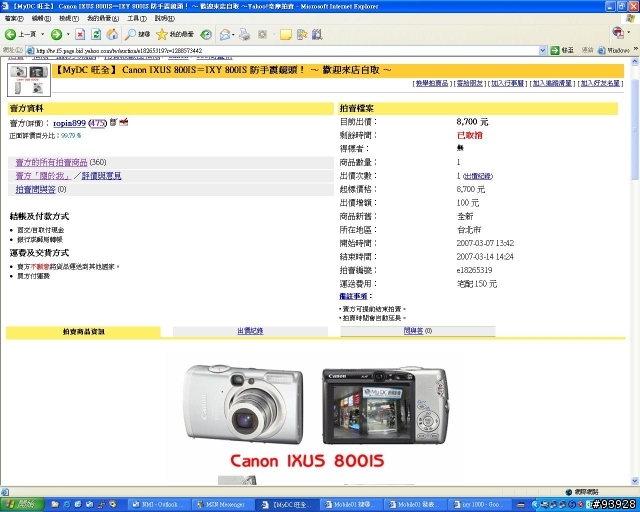Switch to NMI - Outlook taskbar window
Image resolution: width=640 pixels, height=512 pixels.
coord(157,505)
